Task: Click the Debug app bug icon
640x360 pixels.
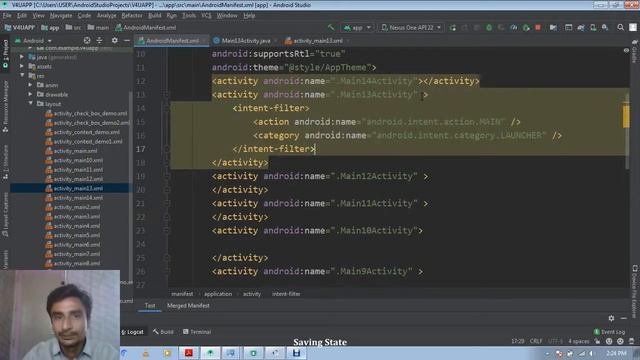Action: (x=489, y=28)
